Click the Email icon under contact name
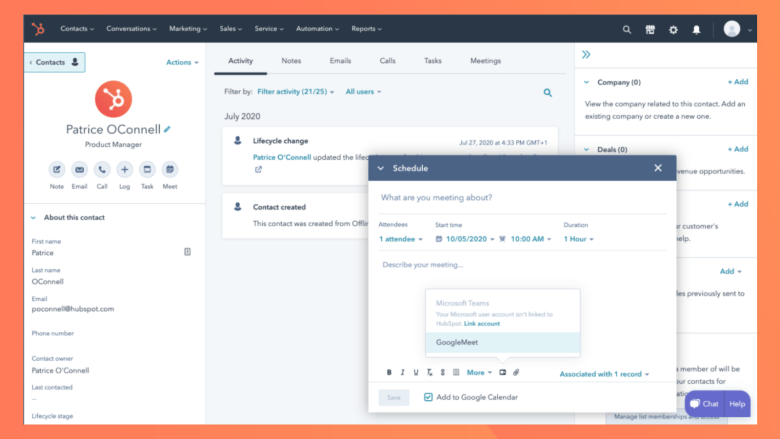Image resolution: width=780 pixels, height=439 pixels. point(79,170)
